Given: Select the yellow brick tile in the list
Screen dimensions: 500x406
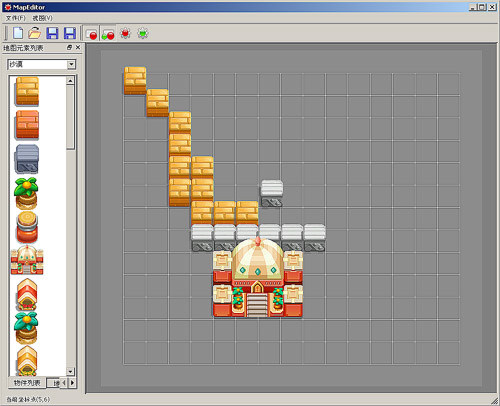Looking at the screenshot, I should tap(27, 91).
